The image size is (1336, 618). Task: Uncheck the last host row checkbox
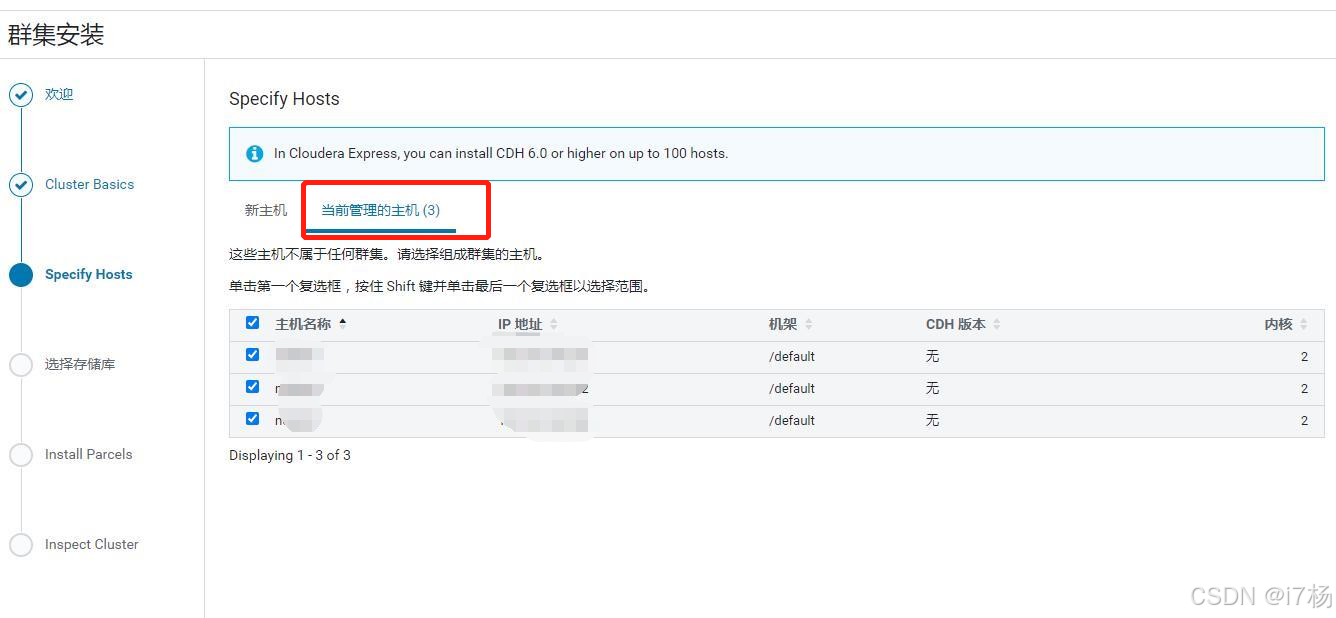(252, 418)
